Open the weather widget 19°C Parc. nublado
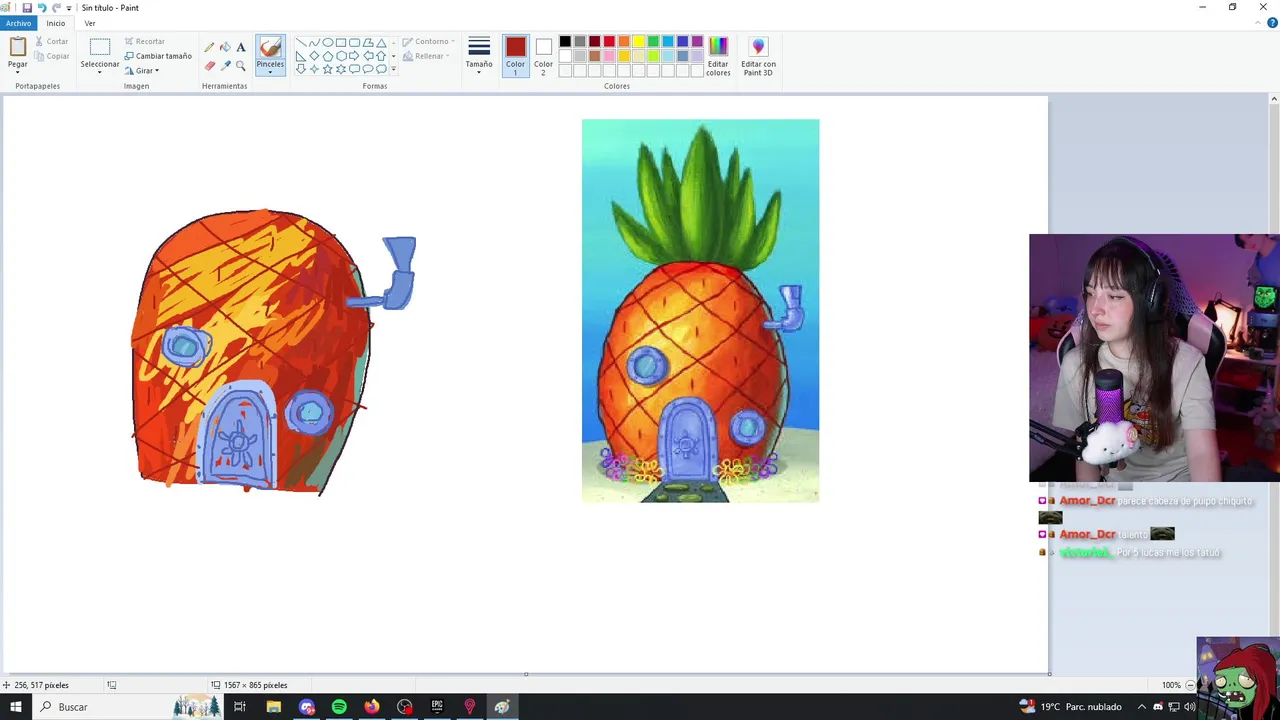 tap(1071, 707)
